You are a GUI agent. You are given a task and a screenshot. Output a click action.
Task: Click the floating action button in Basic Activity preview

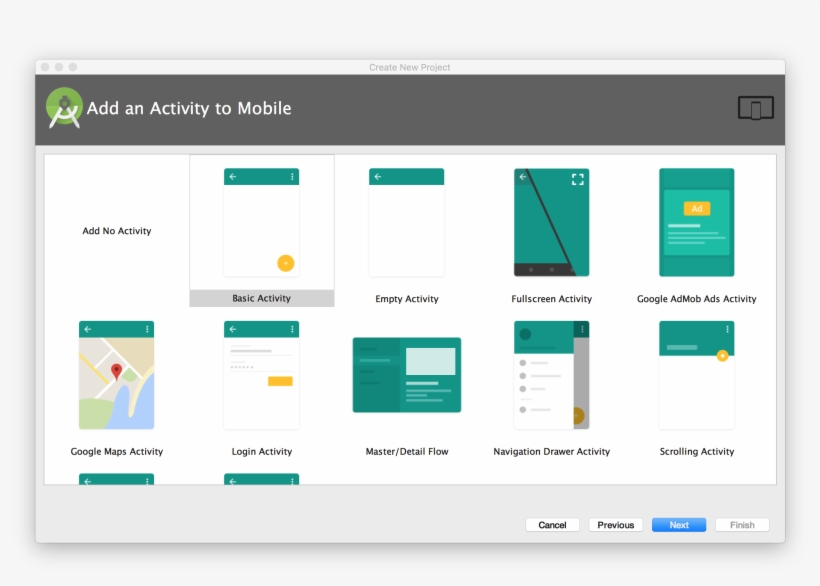(x=285, y=263)
